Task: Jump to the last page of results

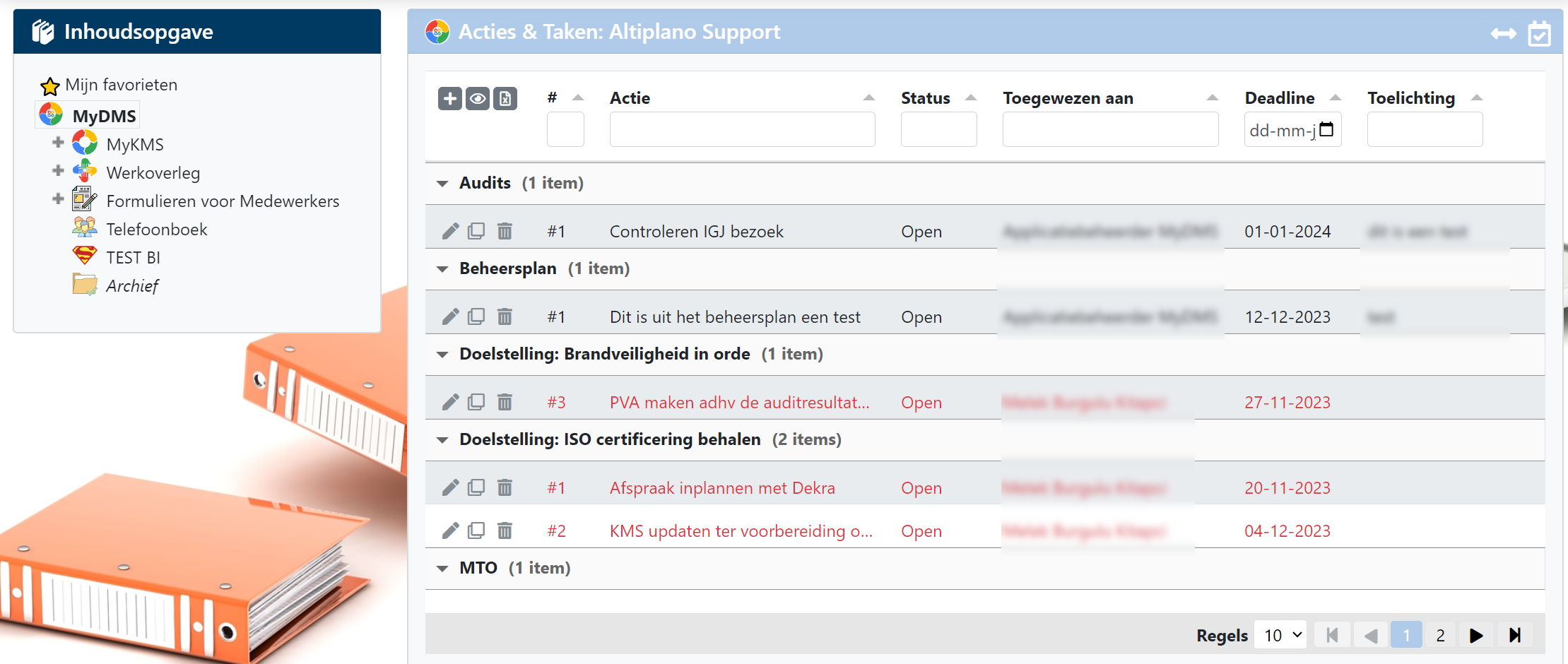Action: point(1514,635)
